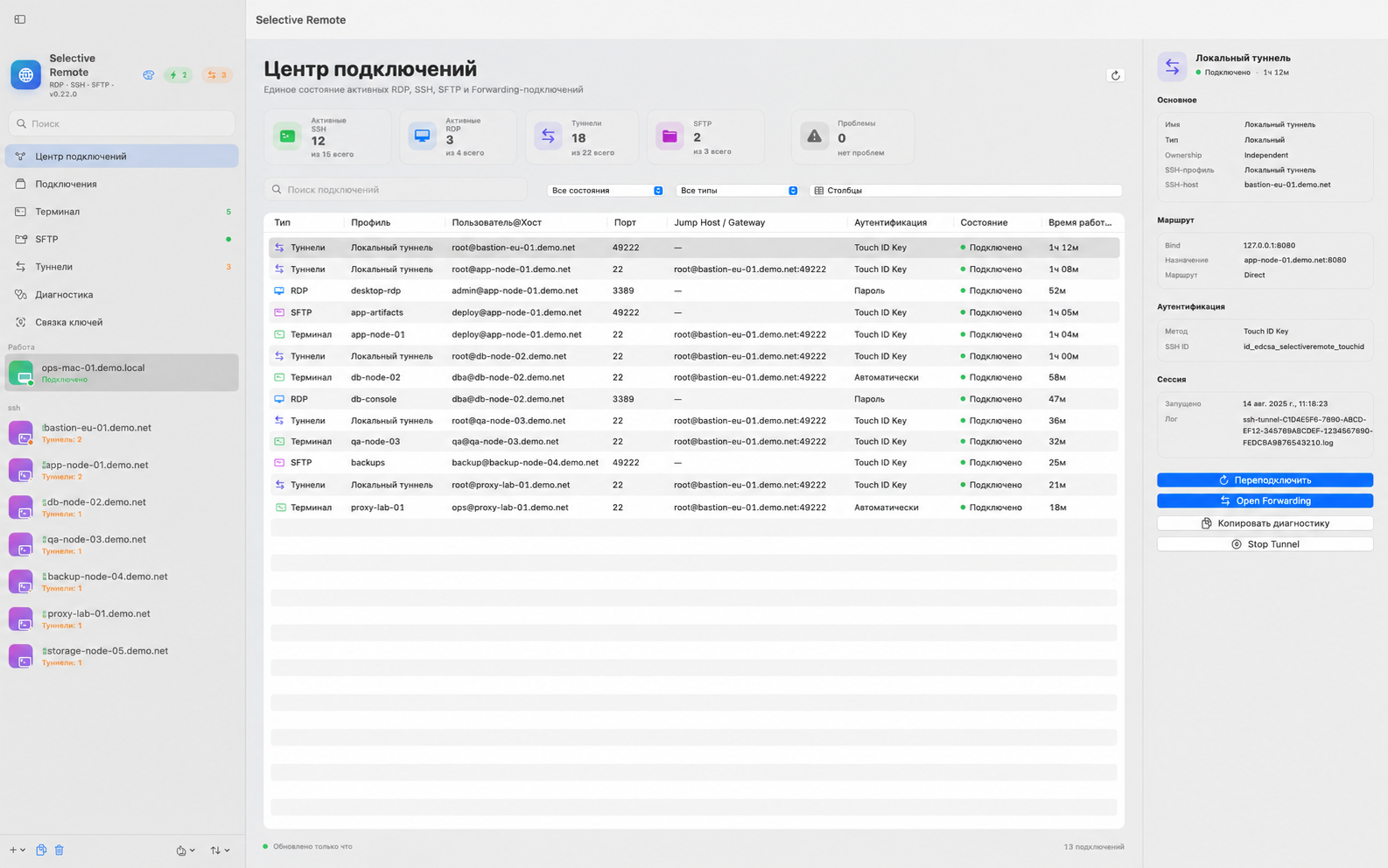Select proxy-lab-01.demo.net in the ssh list
The width and height of the screenshot is (1388, 868).
[122, 619]
